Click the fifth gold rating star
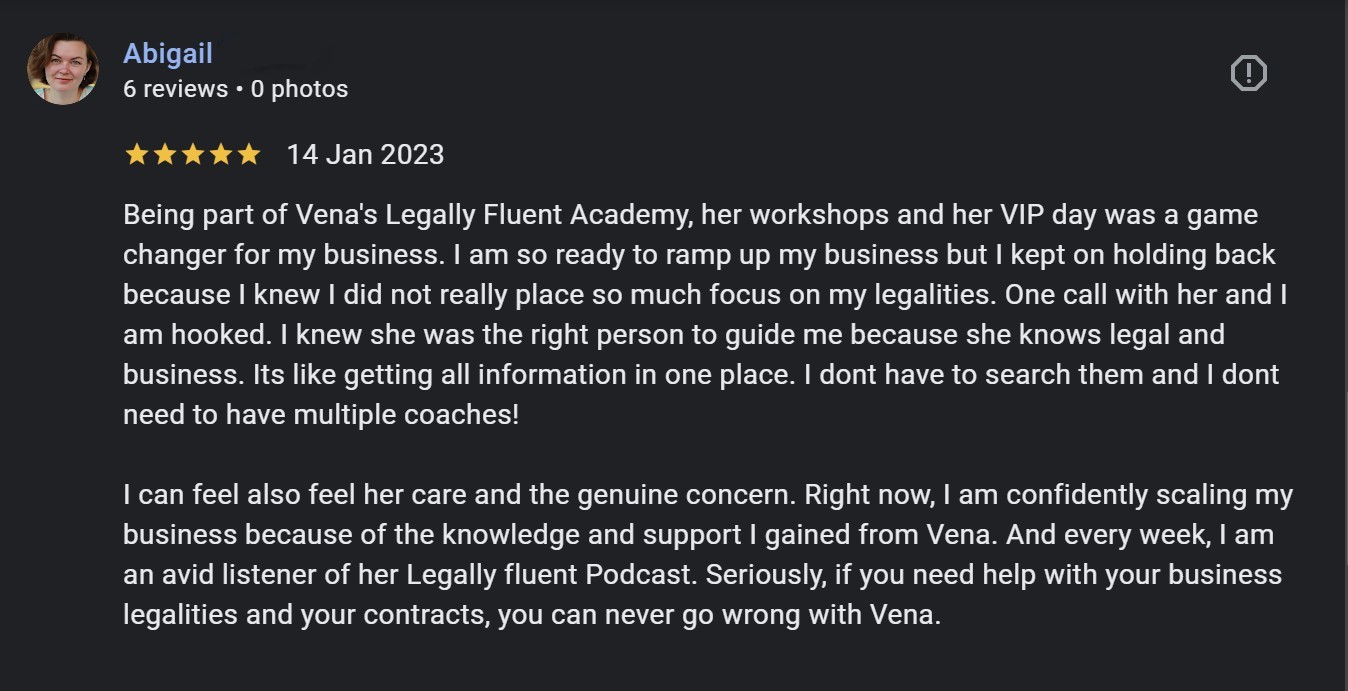The width and height of the screenshot is (1348, 691). coord(248,155)
